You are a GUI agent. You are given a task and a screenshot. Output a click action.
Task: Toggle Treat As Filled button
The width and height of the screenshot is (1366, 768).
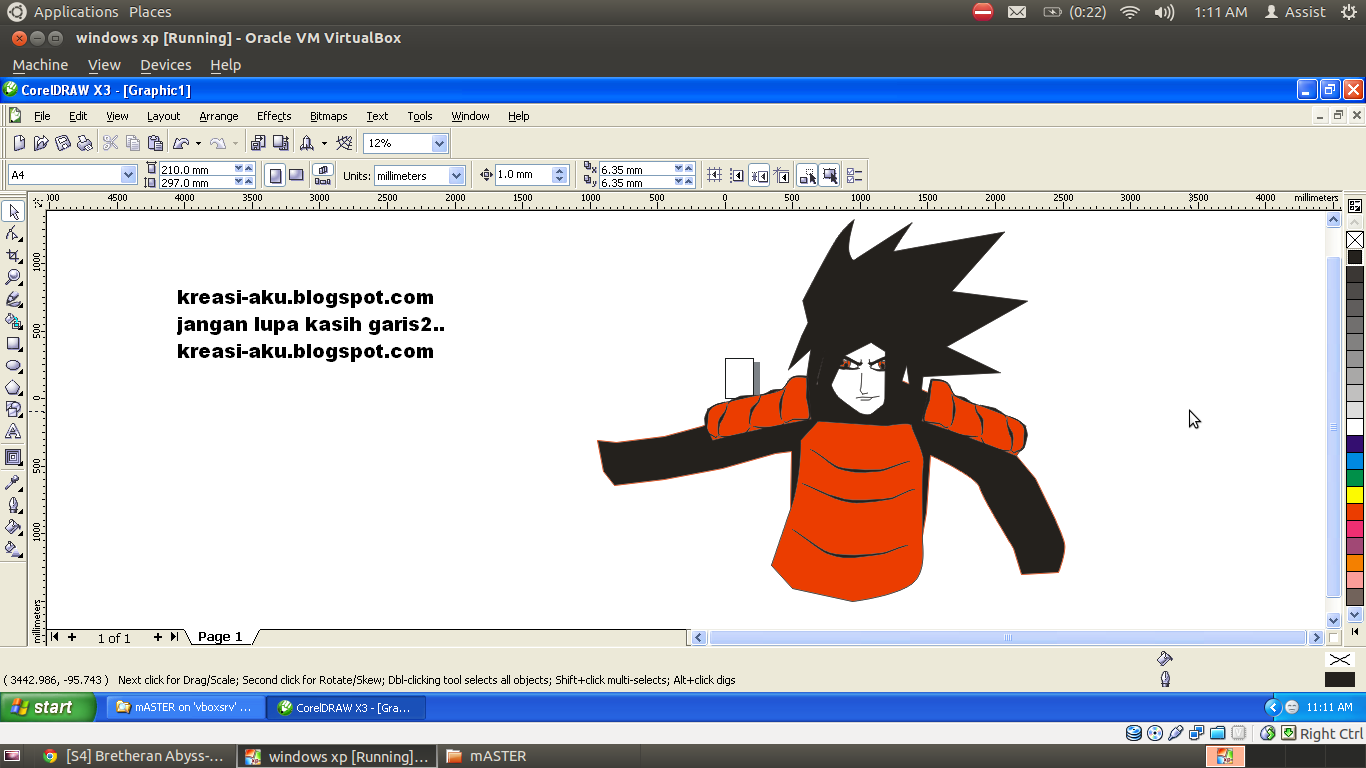(x=829, y=175)
